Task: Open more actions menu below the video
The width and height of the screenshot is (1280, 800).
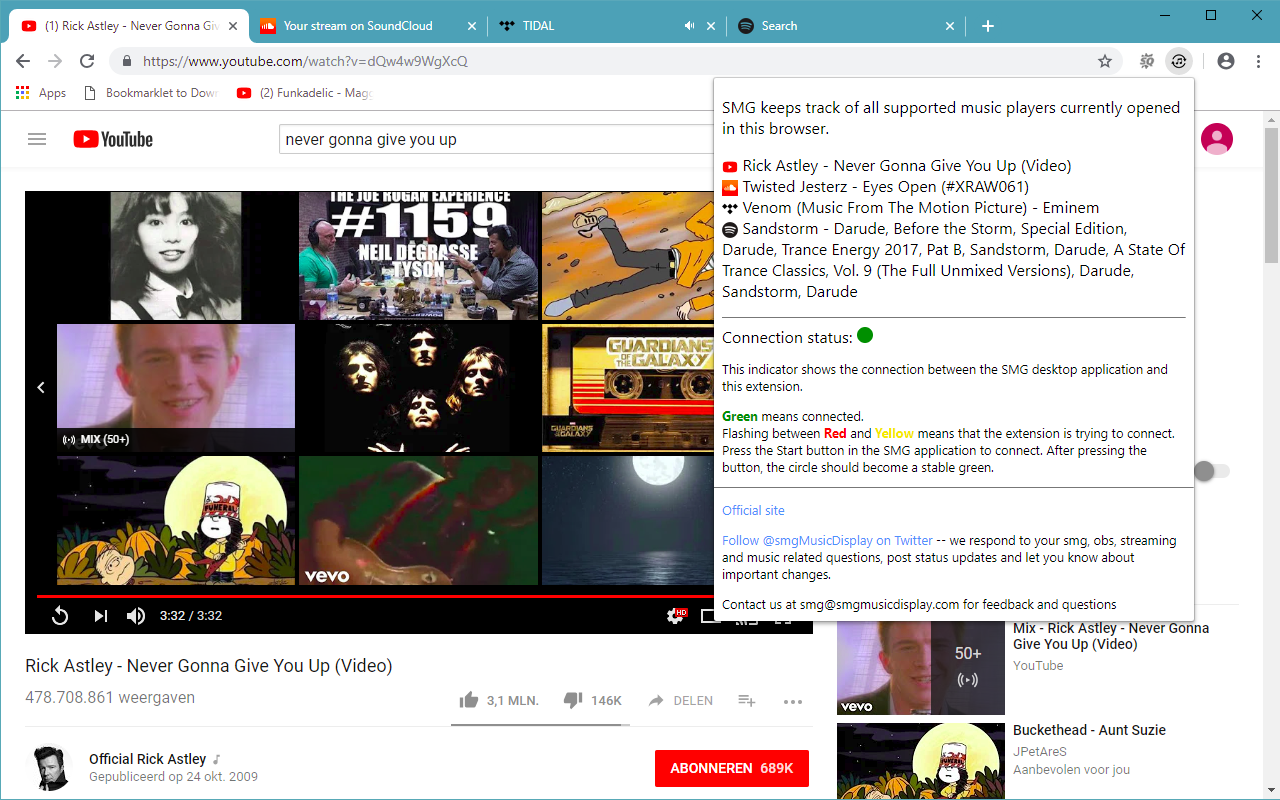Action: point(793,701)
